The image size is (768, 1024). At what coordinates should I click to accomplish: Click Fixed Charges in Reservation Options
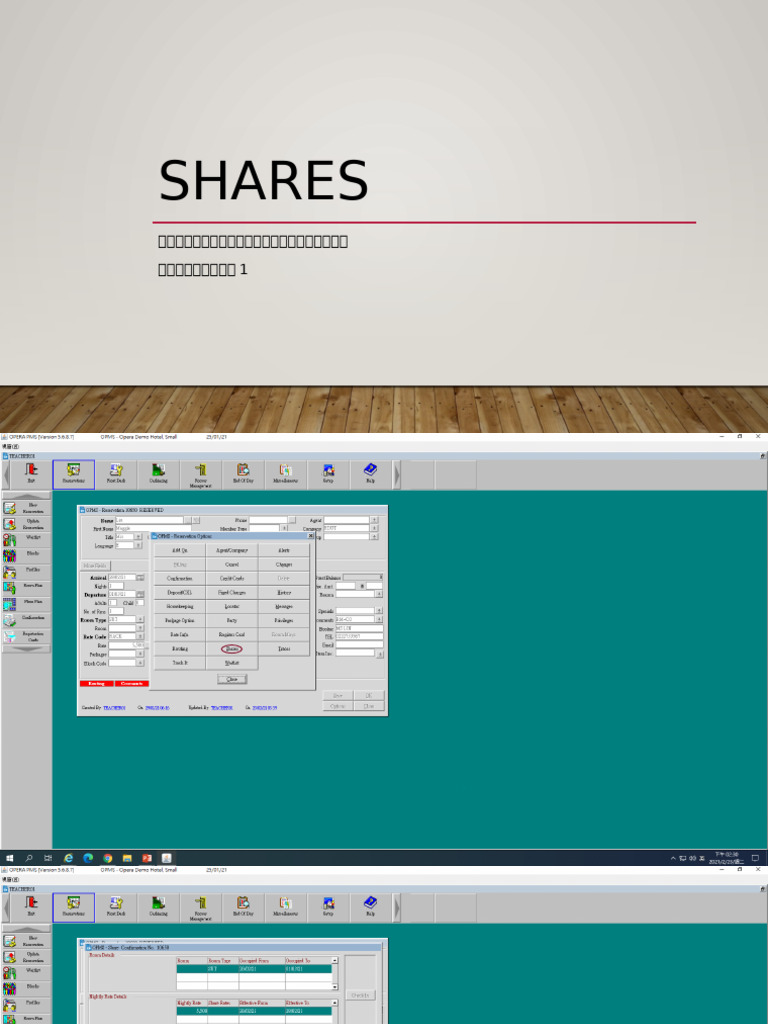(x=232, y=592)
